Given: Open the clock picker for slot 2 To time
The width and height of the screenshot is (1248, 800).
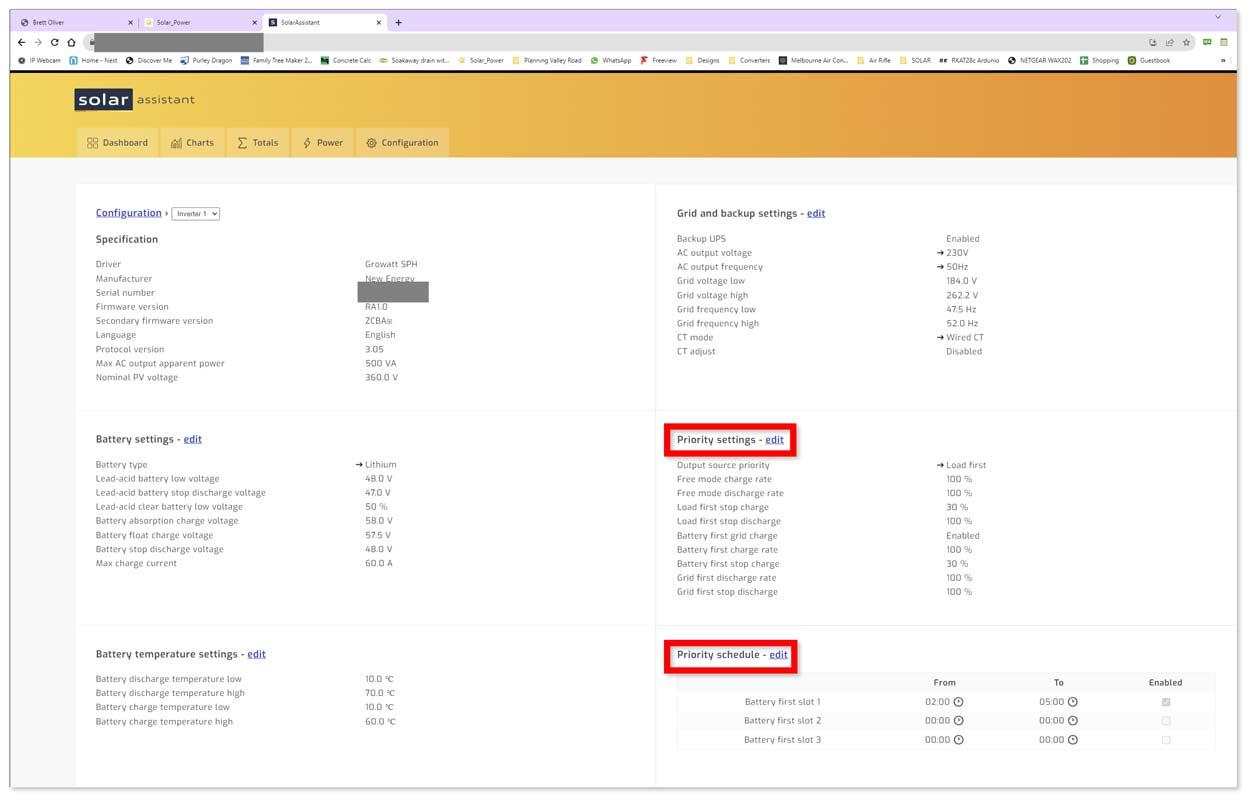Looking at the screenshot, I should point(1072,721).
